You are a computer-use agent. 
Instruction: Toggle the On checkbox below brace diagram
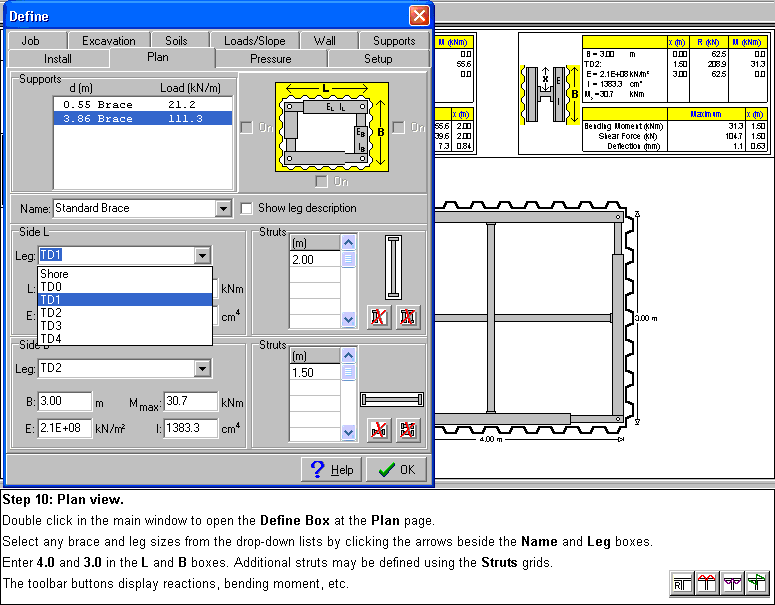tap(321, 181)
